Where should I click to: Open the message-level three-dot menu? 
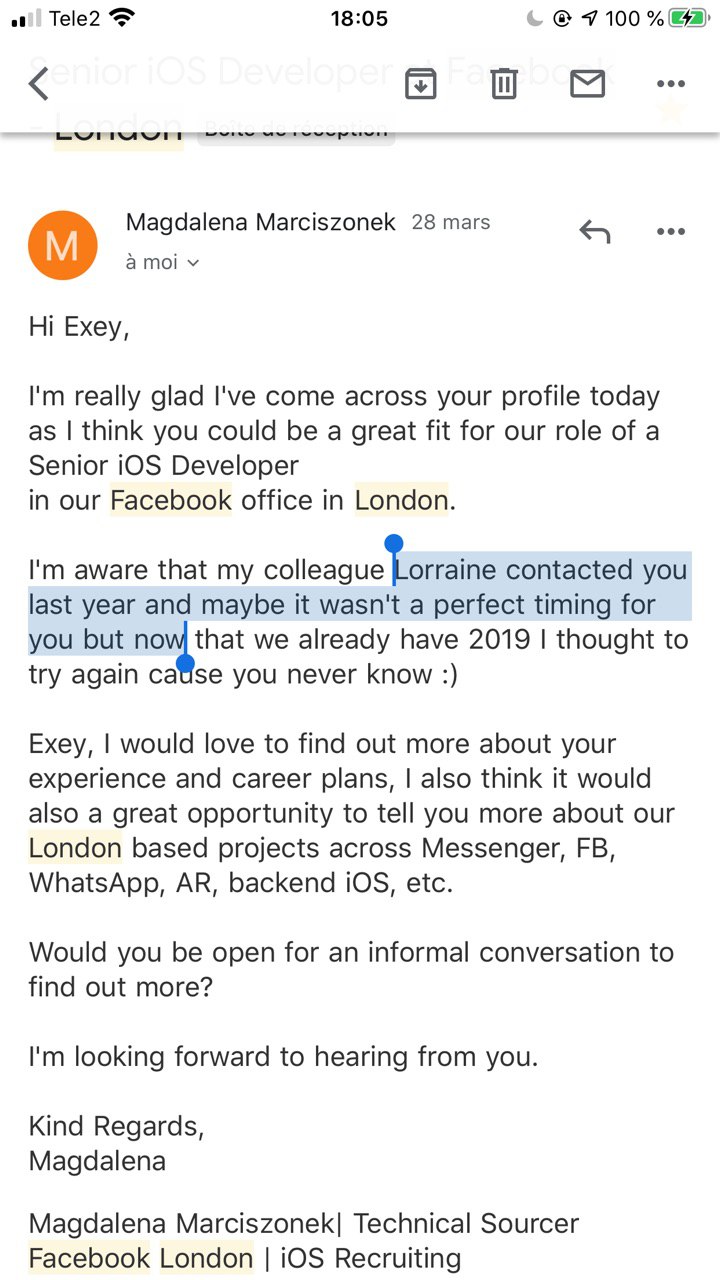click(670, 232)
